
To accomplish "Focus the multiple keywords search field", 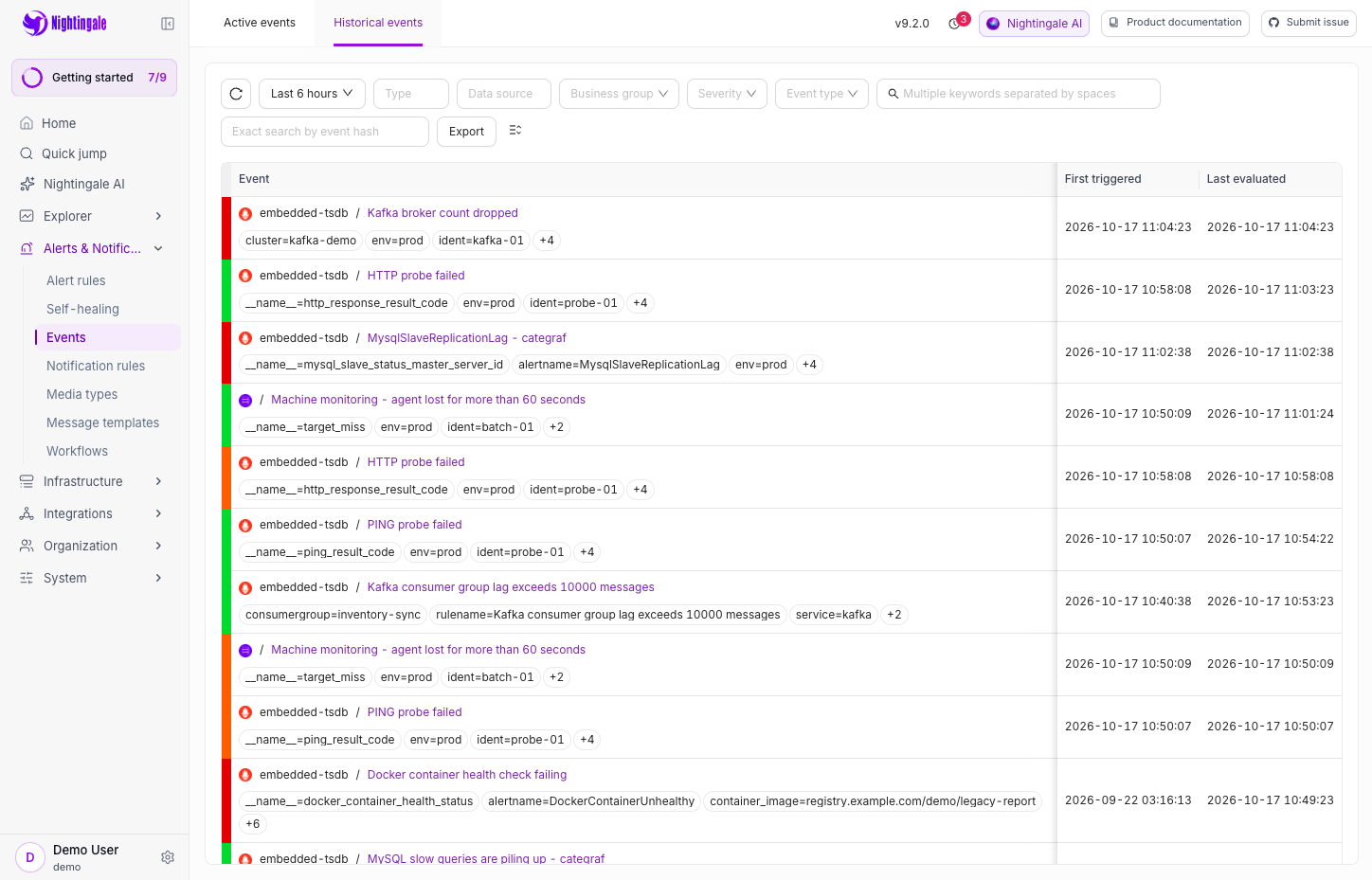I will click(x=1019, y=94).
